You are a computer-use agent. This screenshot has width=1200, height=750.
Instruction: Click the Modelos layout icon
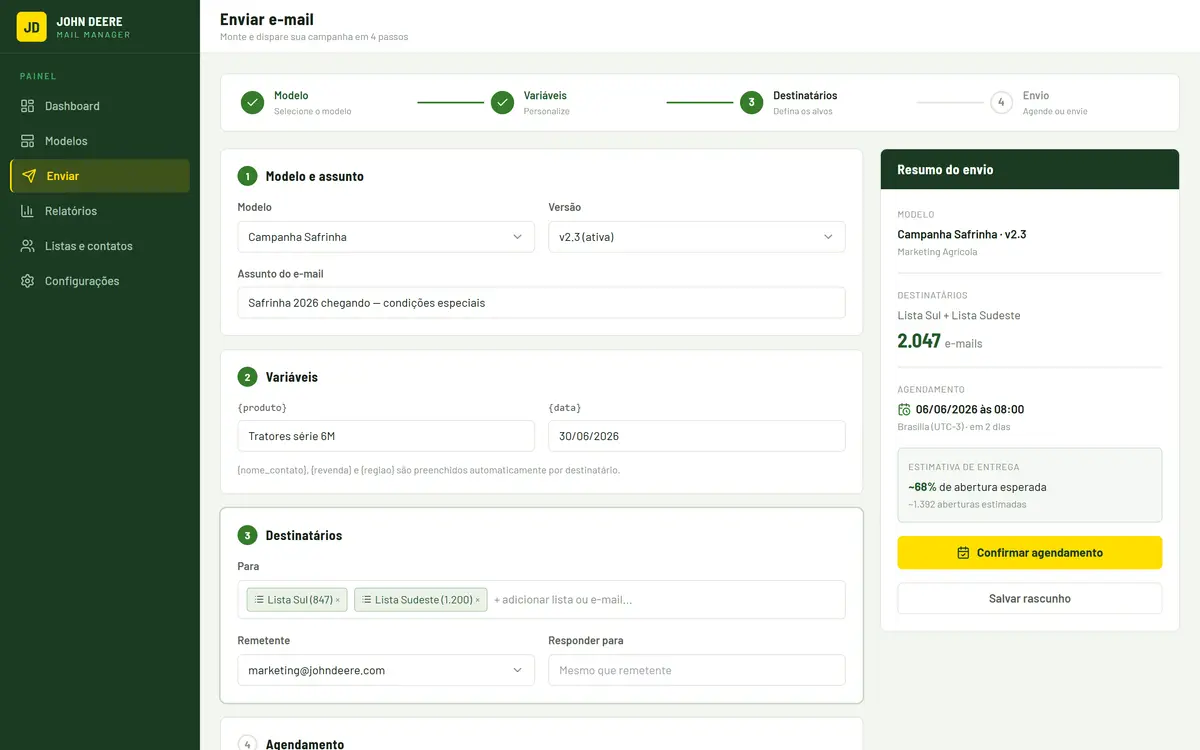click(28, 141)
